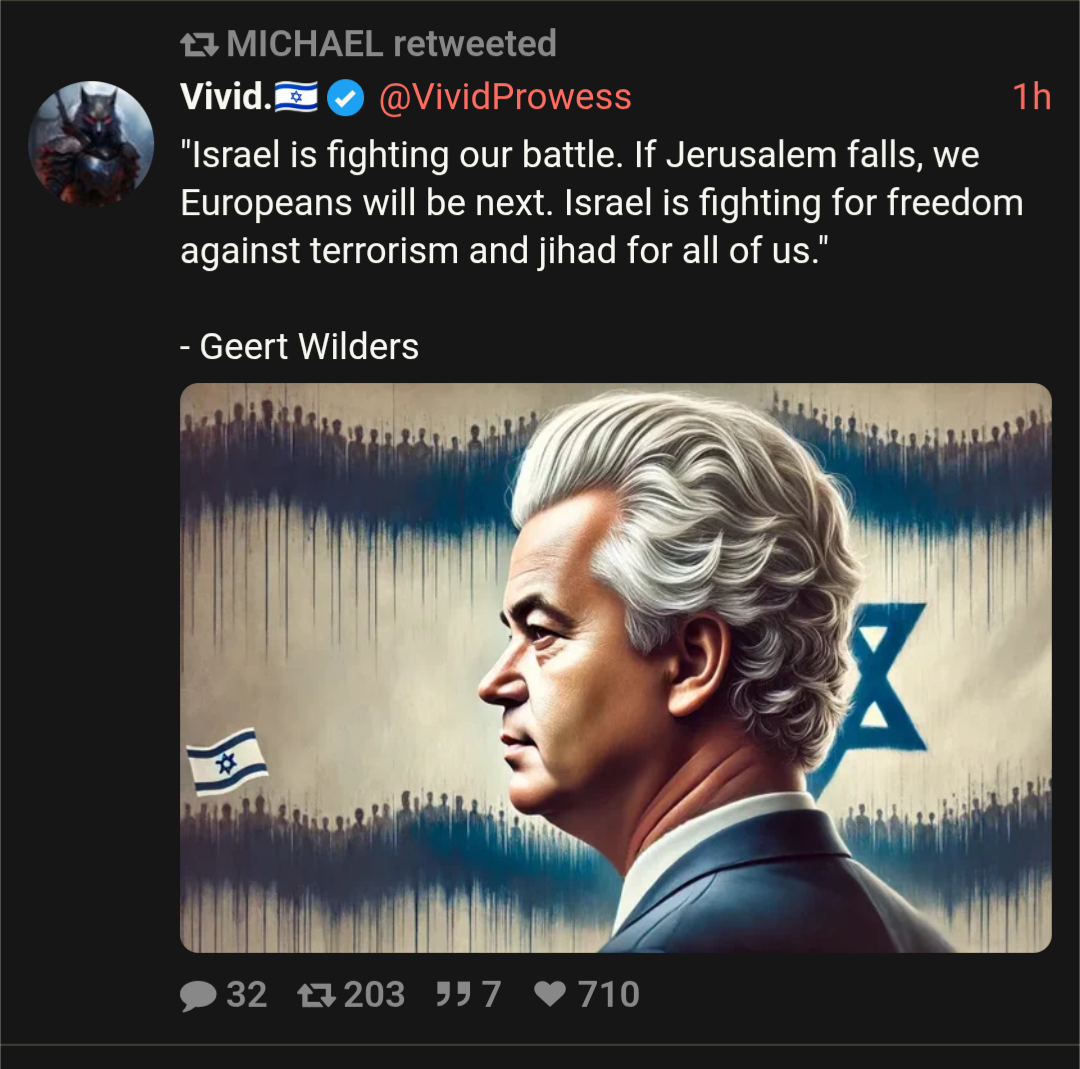The image size is (1080, 1069).
Task: Click the retweet icon beside MICHAEL retweeted
Action: (x=199, y=45)
